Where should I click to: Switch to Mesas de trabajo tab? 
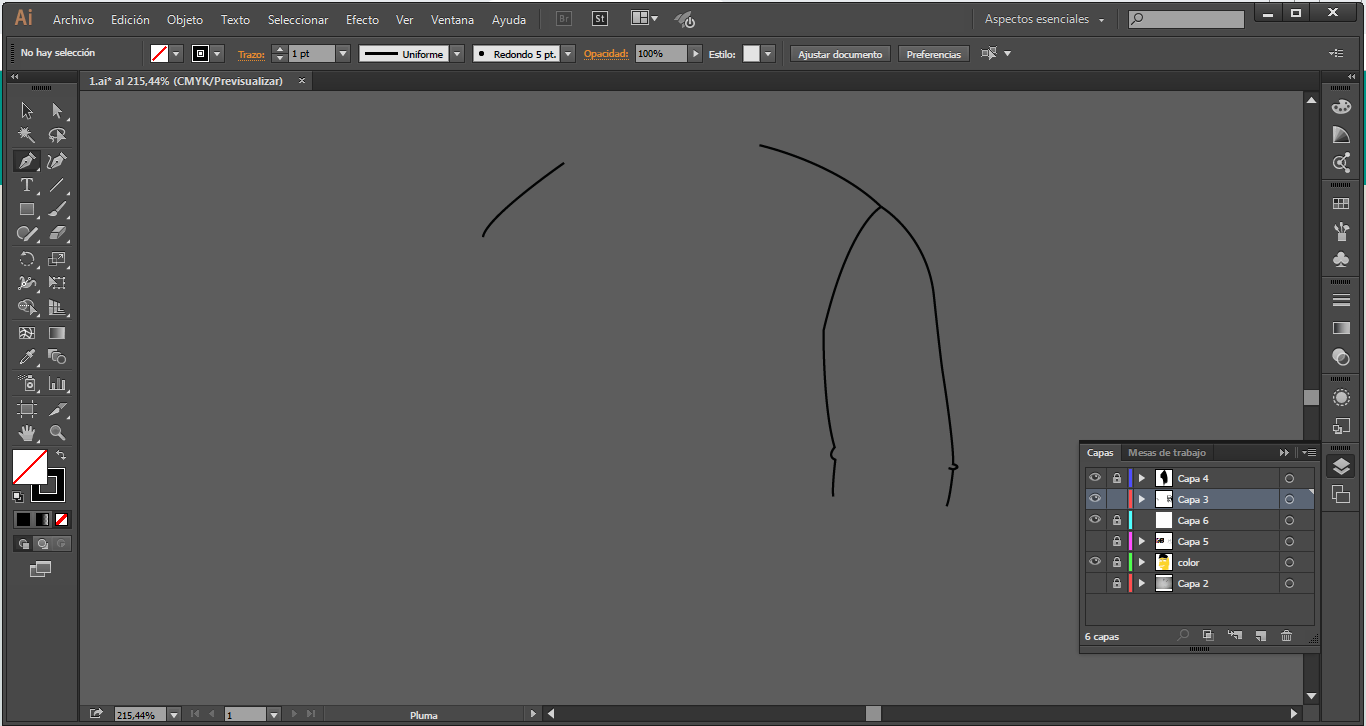point(1167,453)
